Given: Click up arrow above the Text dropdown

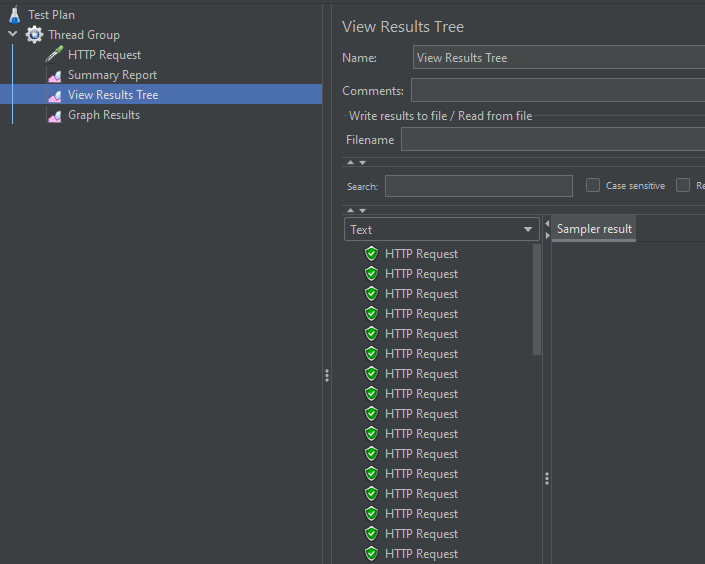Looking at the screenshot, I should click(x=351, y=210).
